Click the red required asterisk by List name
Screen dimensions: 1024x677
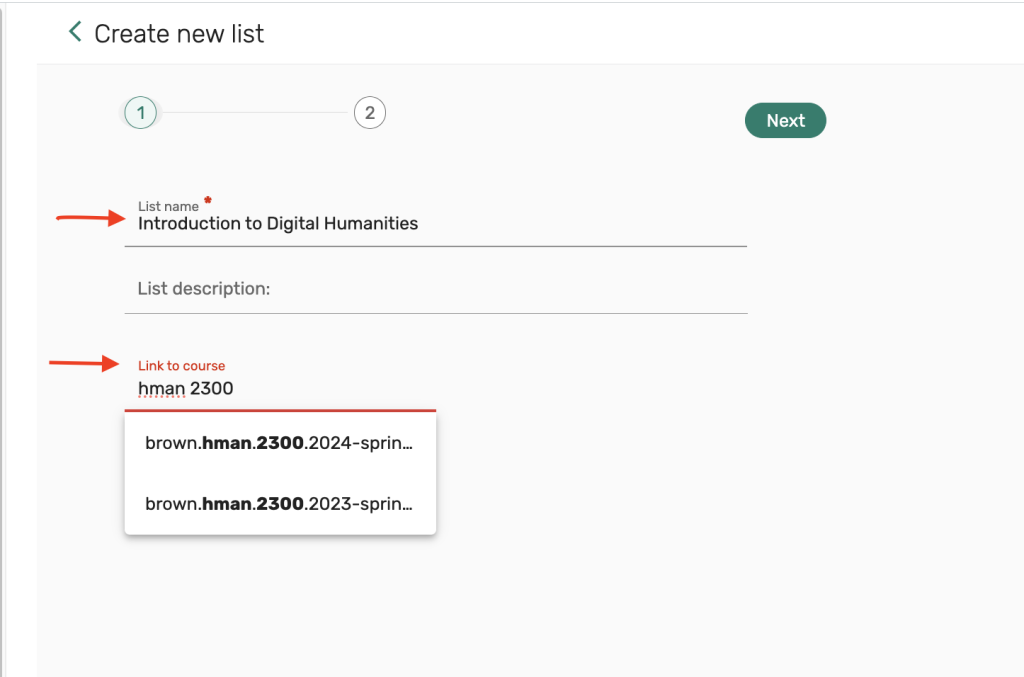pos(208,200)
